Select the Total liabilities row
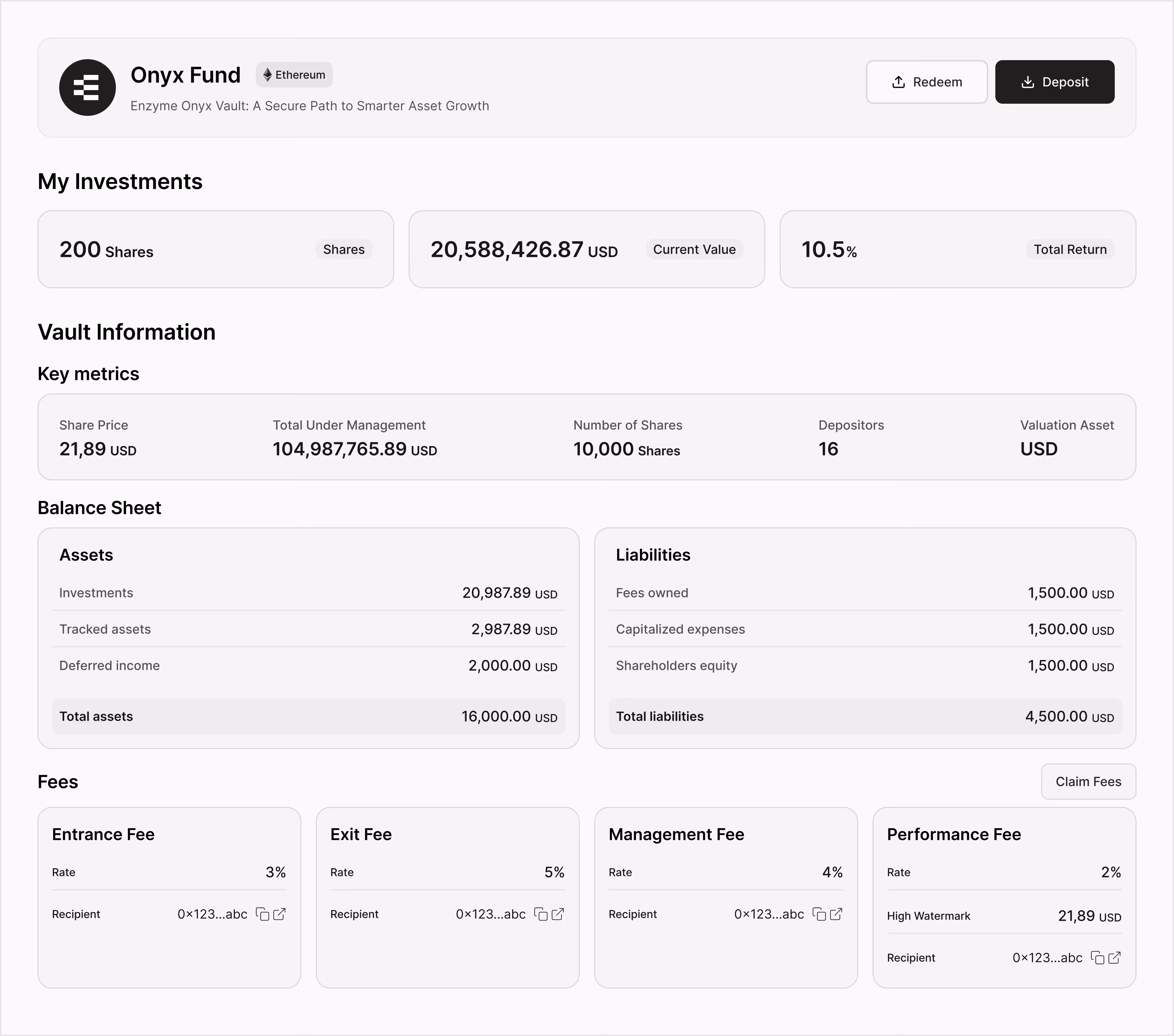Image resolution: width=1174 pixels, height=1036 pixels. 864,716
